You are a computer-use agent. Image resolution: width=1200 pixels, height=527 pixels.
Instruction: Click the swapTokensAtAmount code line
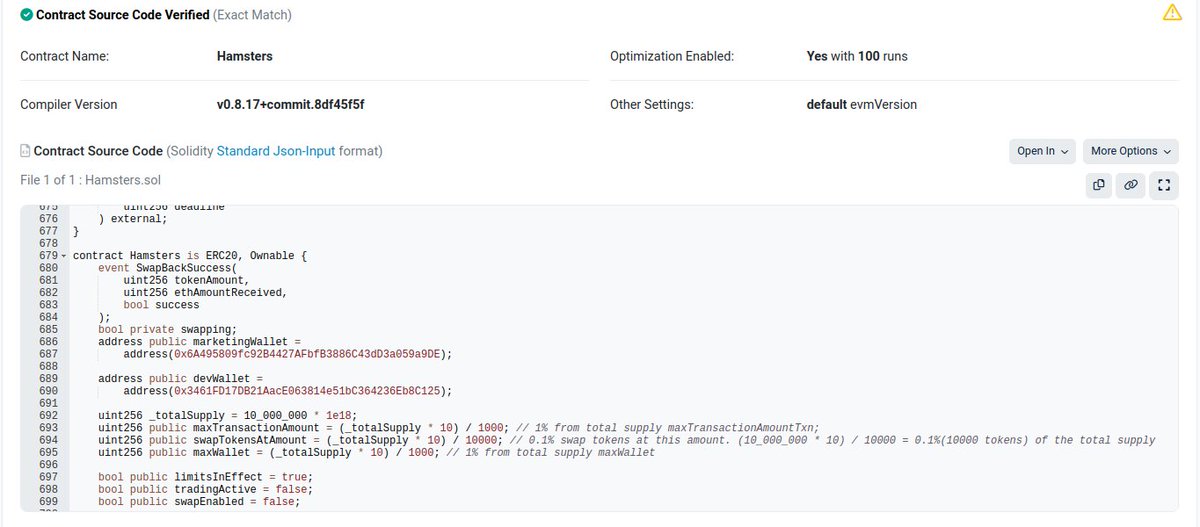click(x=626, y=440)
